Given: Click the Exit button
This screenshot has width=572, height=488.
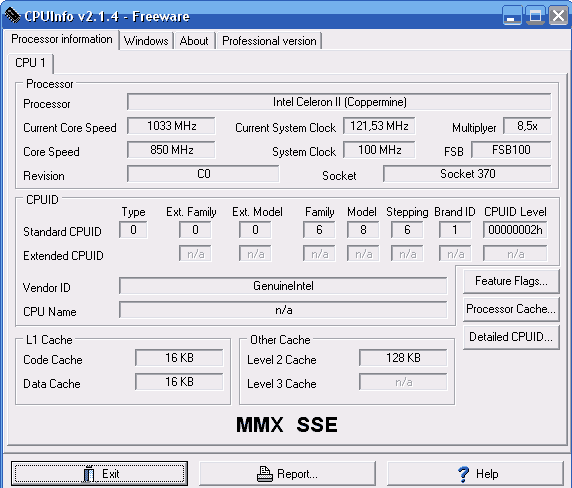Looking at the screenshot, I should tap(99, 474).
